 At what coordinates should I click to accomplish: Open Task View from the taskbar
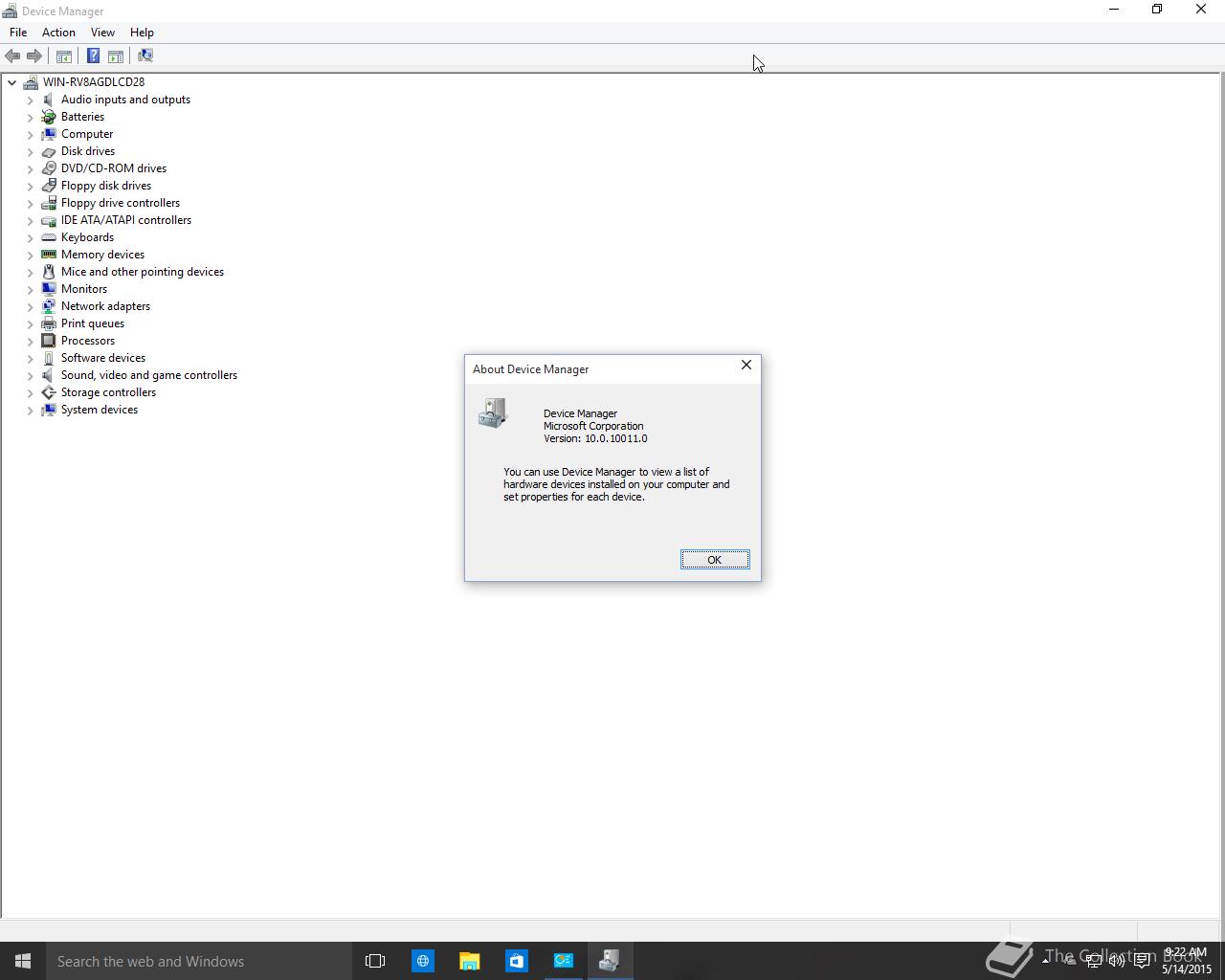click(x=375, y=961)
